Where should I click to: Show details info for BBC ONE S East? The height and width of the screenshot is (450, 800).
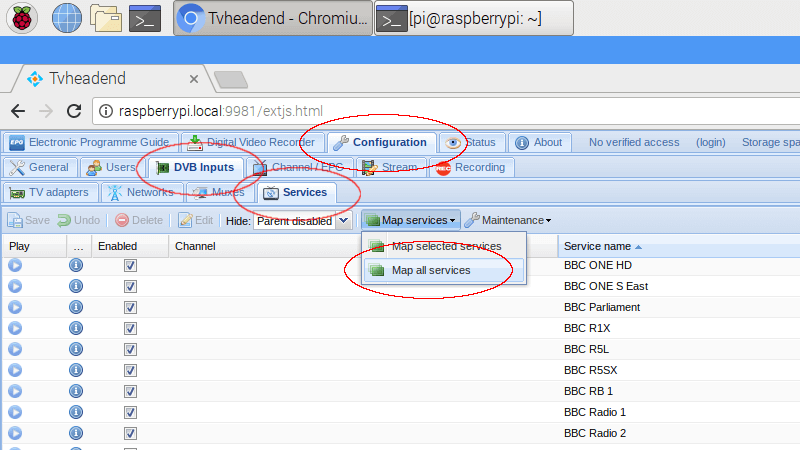point(76,286)
